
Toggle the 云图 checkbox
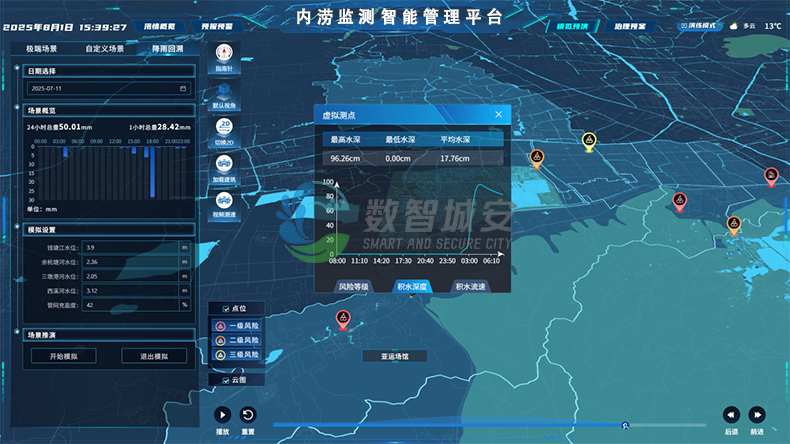click(x=225, y=380)
